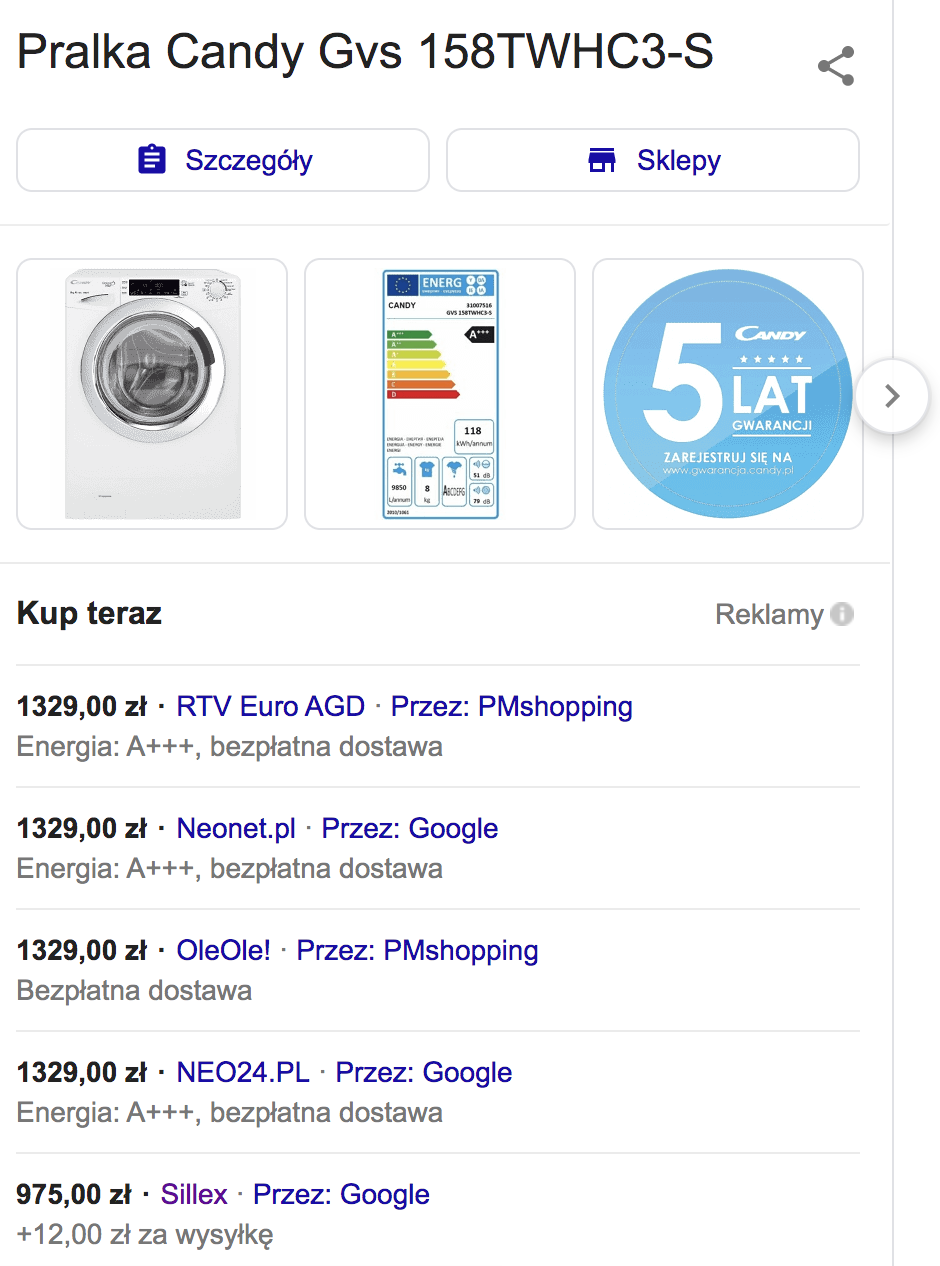Go to the Neonet.pl offer
This screenshot has height=1266, width=940.
click(236, 829)
